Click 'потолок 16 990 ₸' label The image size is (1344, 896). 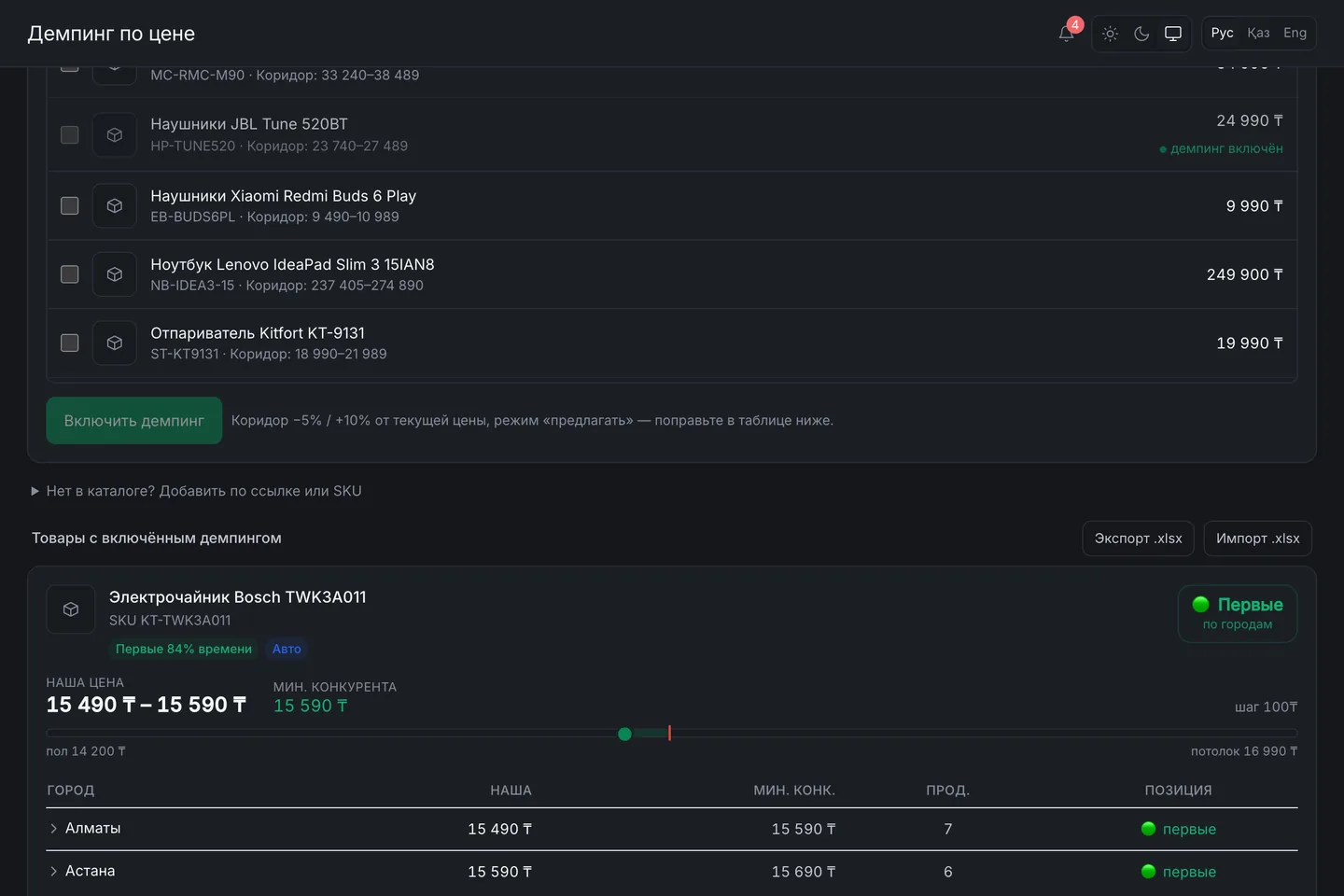[1244, 751]
